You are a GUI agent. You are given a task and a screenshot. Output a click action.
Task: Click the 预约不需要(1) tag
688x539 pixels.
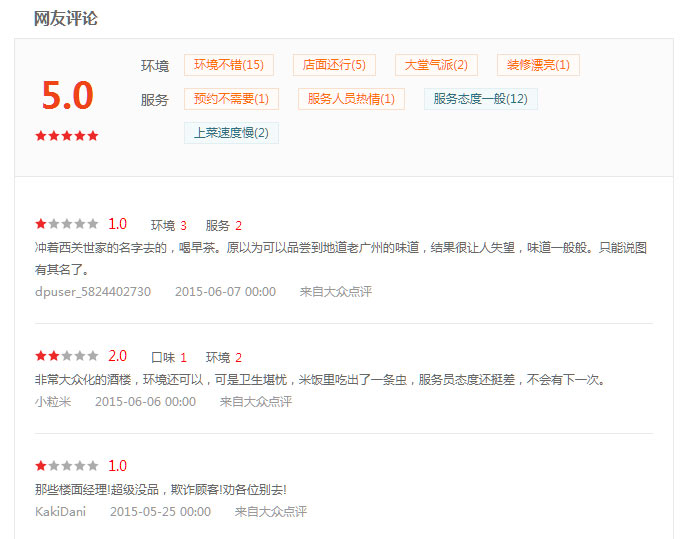click(231, 99)
